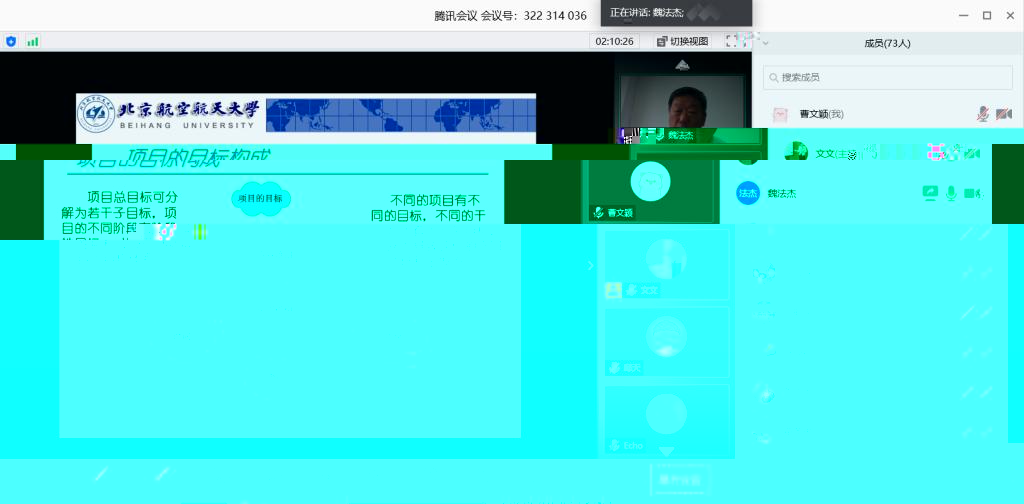This screenshot has width=1024, height=504.
Task: Check the green network signal icon
Action: (33, 41)
